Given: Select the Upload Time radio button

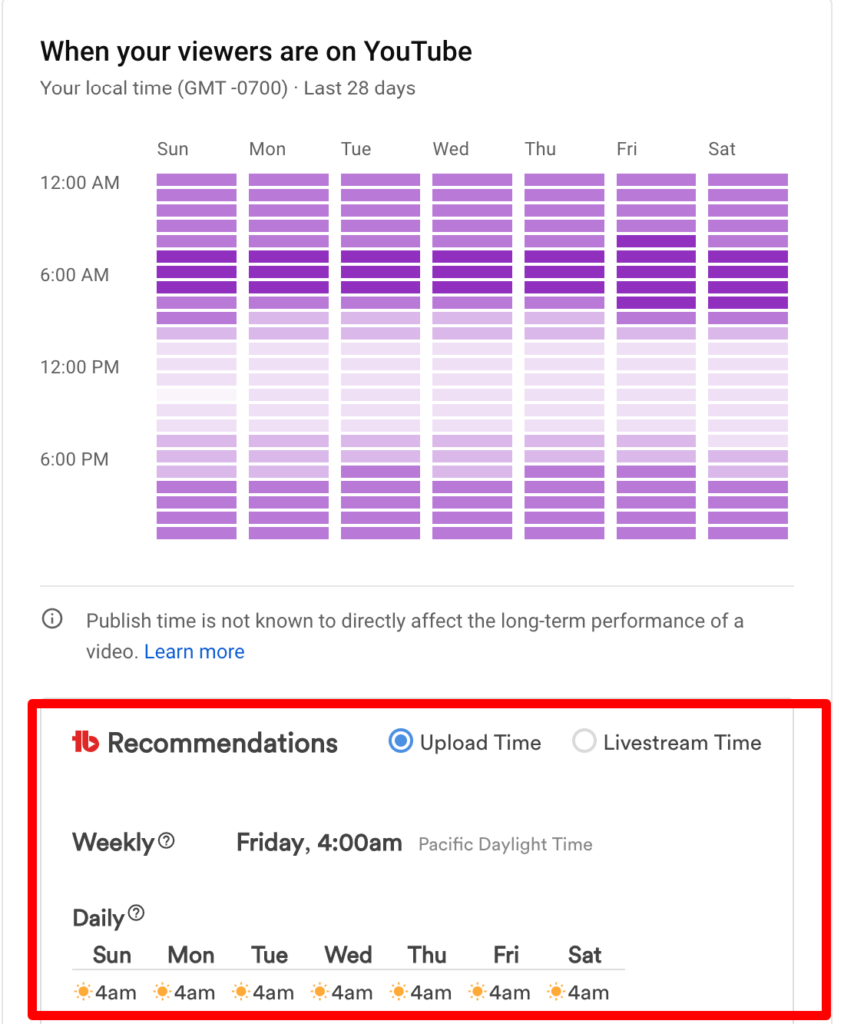Looking at the screenshot, I should click(x=402, y=742).
